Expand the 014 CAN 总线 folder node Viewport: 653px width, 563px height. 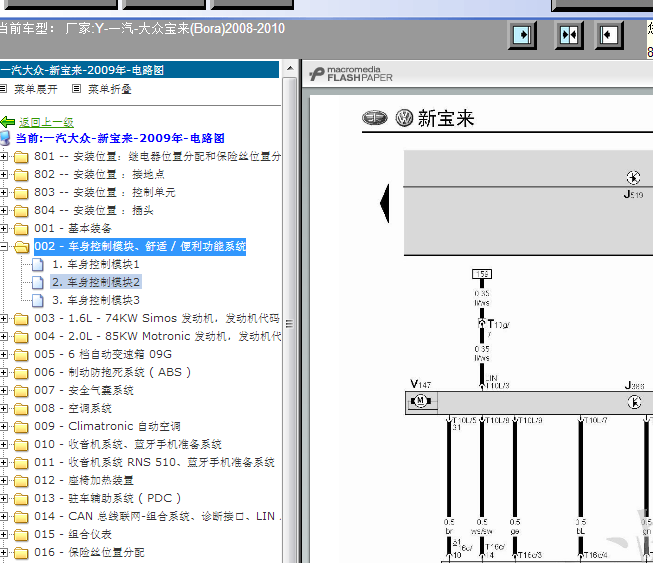(4, 516)
